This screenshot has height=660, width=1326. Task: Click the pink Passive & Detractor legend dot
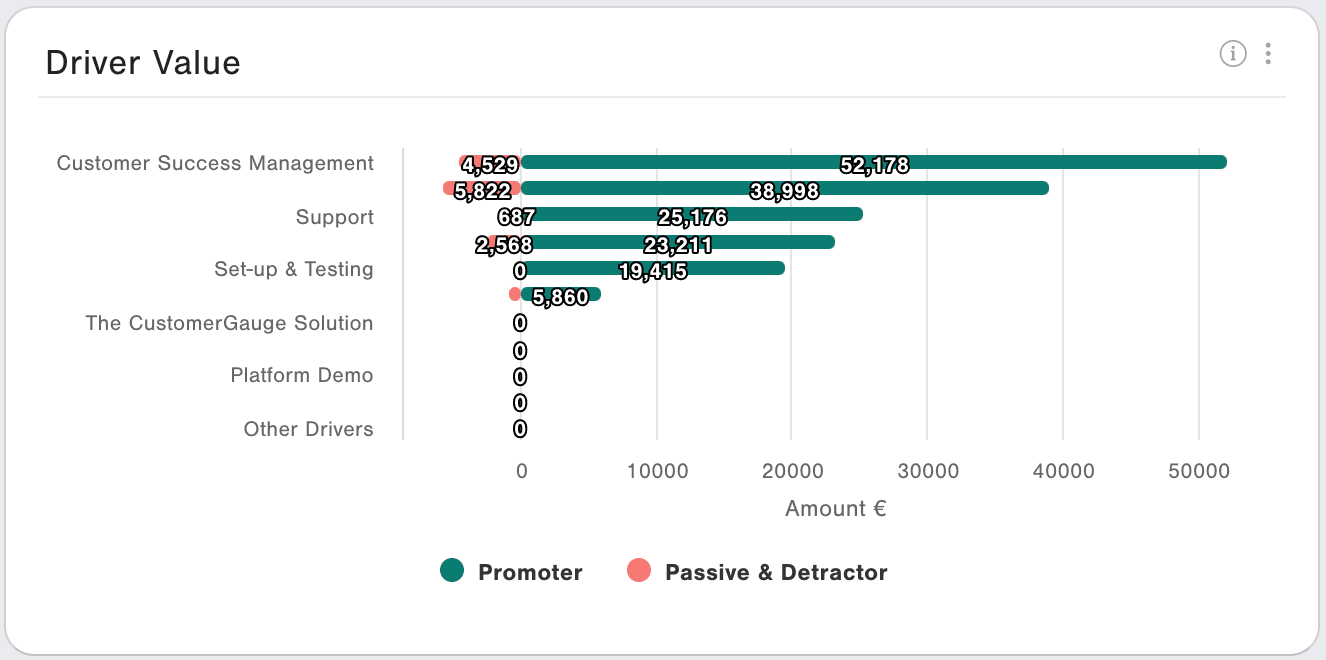click(639, 571)
